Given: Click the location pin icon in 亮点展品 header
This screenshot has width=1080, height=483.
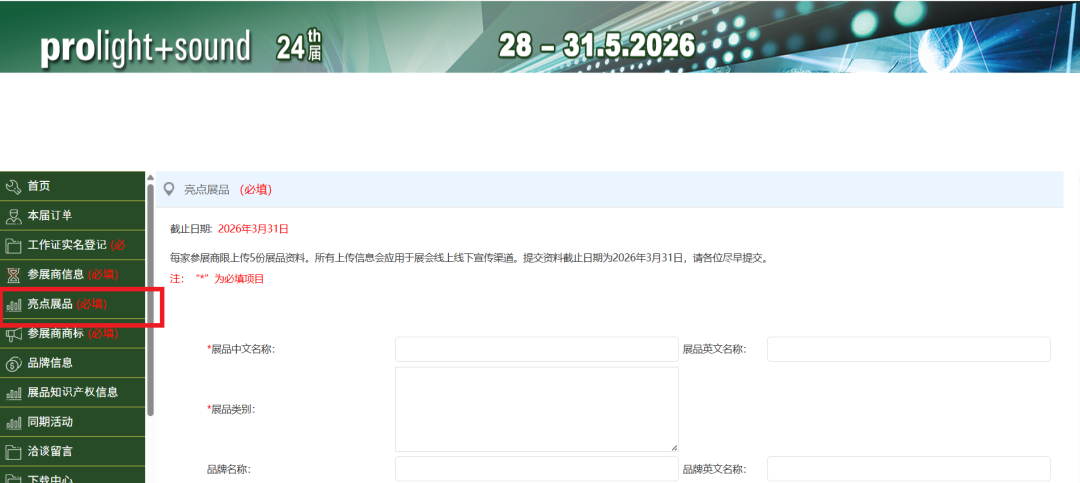Looking at the screenshot, I should [x=168, y=189].
